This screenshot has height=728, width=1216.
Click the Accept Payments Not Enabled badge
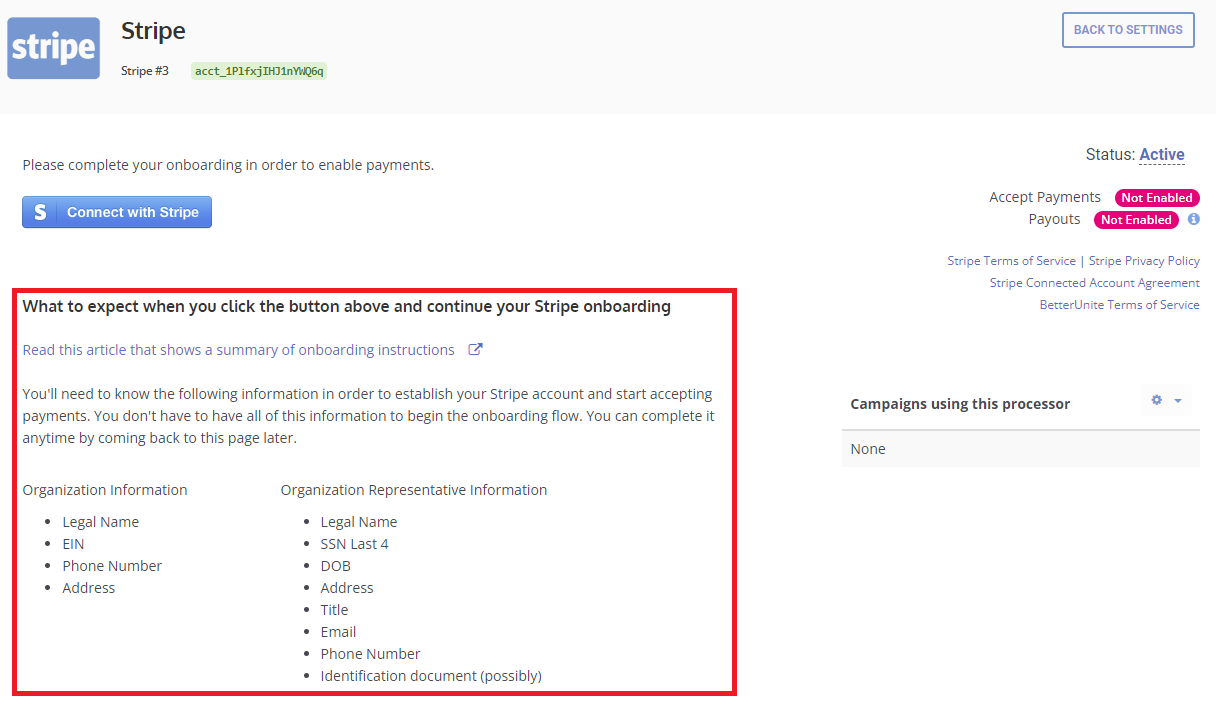pos(1156,198)
